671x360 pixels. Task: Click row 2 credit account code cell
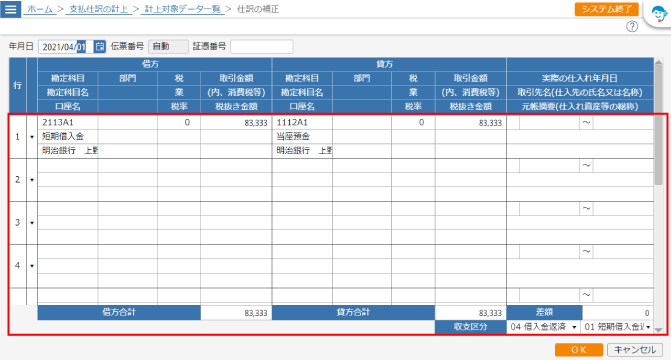point(302,166)
